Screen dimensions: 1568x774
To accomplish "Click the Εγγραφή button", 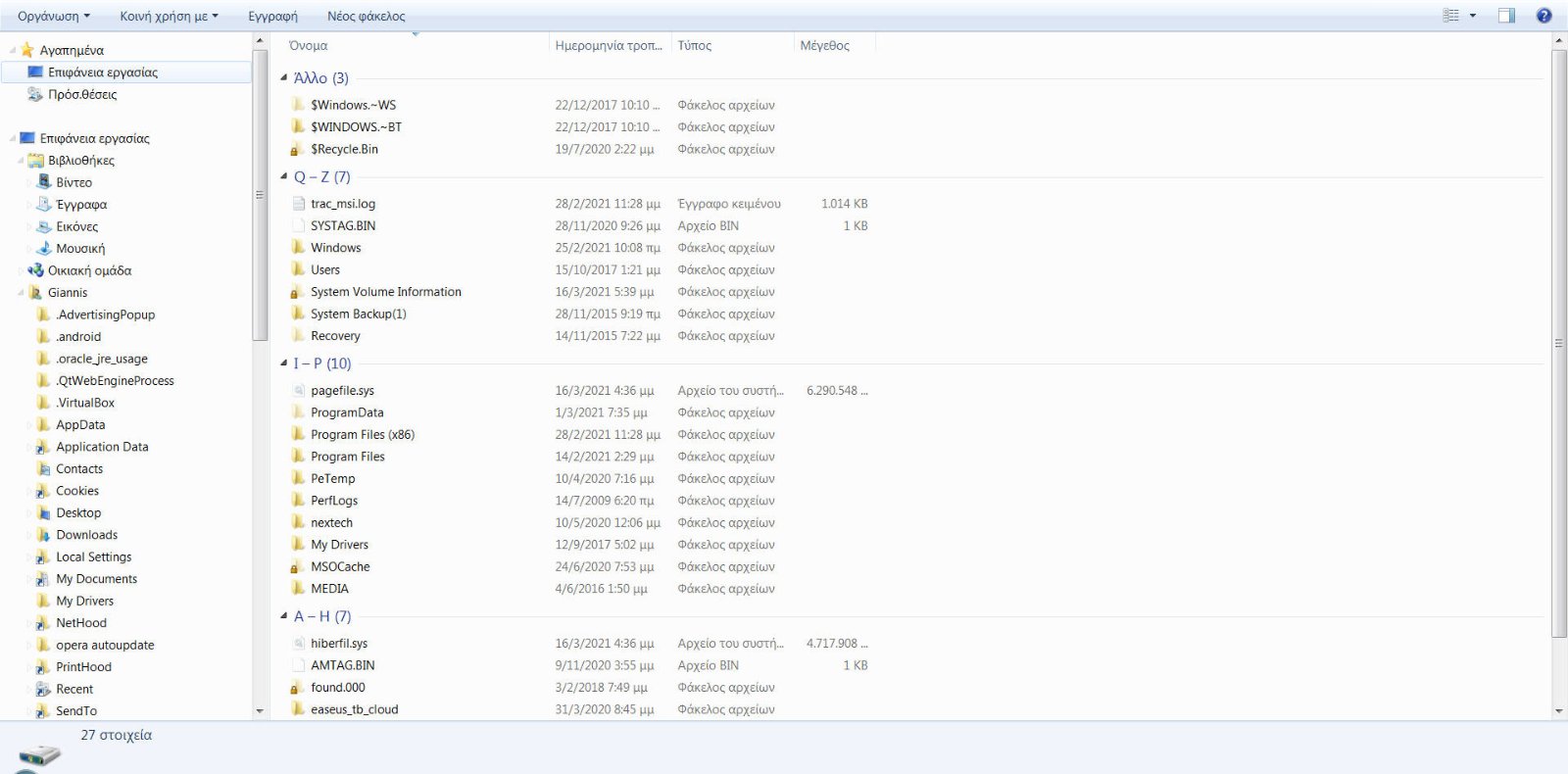I will [272, 16].
